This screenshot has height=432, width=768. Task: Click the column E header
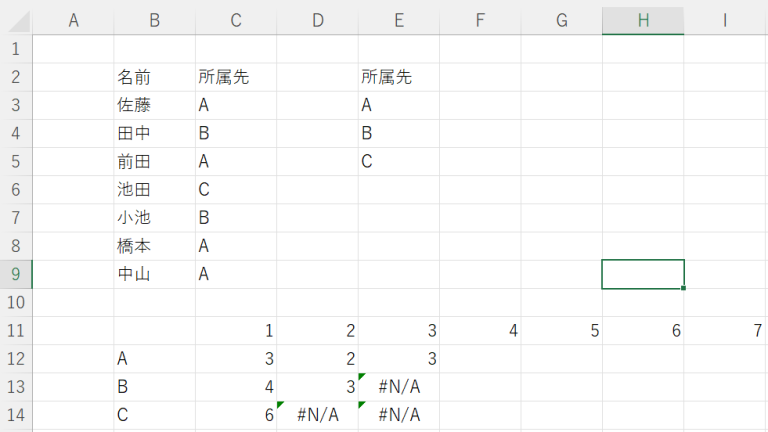coord(398,21)
